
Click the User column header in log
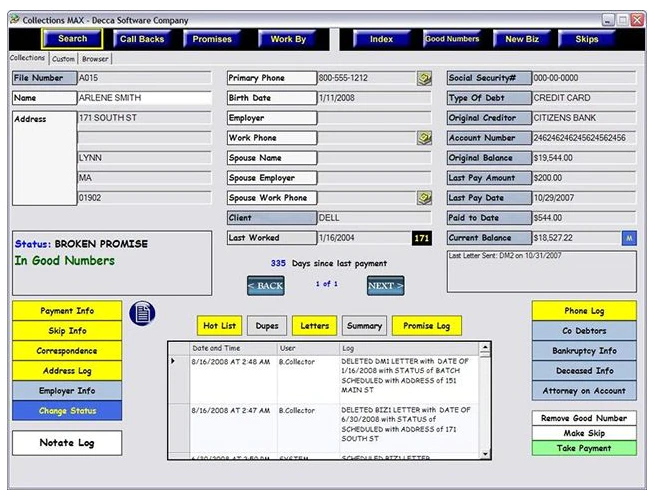[x=308, y=348]
